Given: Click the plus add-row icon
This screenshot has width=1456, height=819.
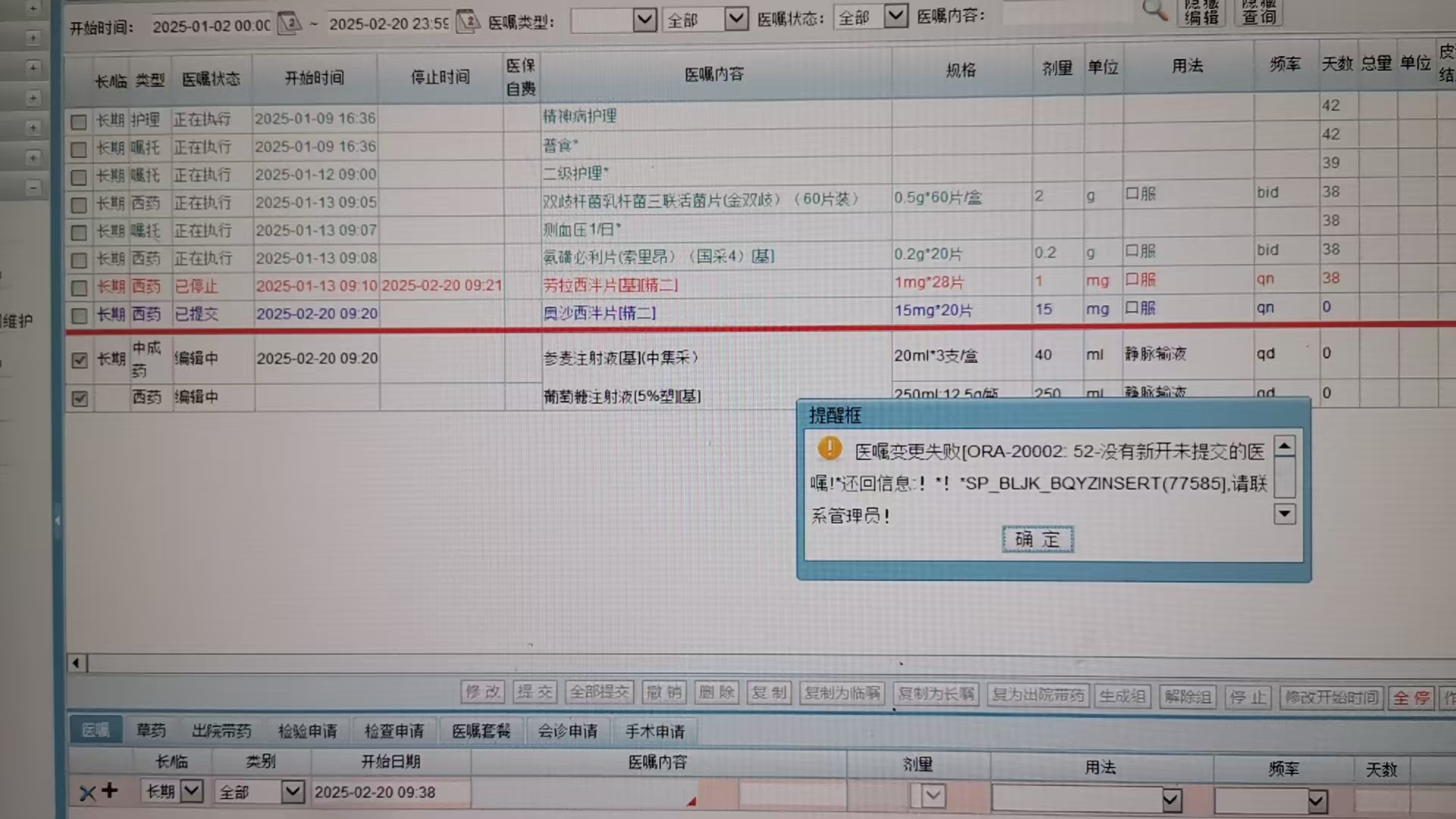Looking at the screenshot, I should [x=110, y=791].
